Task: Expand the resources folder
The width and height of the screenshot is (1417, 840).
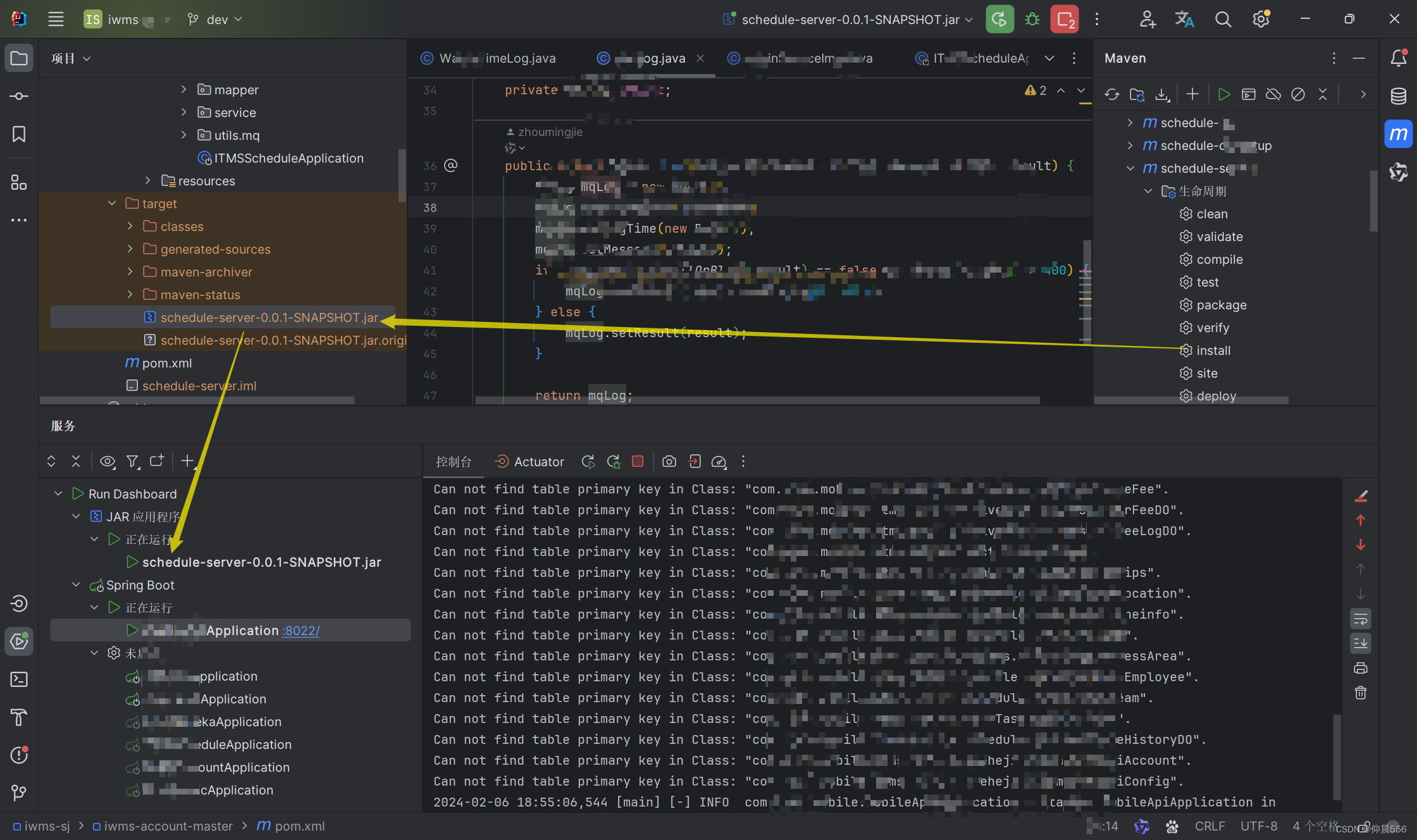Action: point(148,180)
